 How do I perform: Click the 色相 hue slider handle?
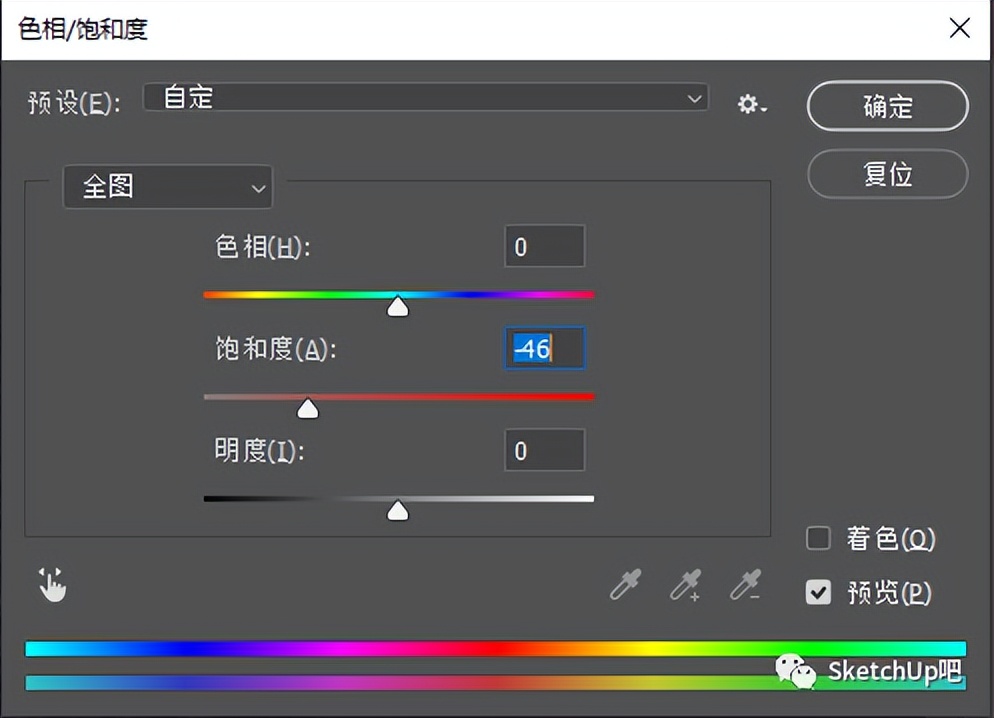pyautogui.click(x=397, y=307)
